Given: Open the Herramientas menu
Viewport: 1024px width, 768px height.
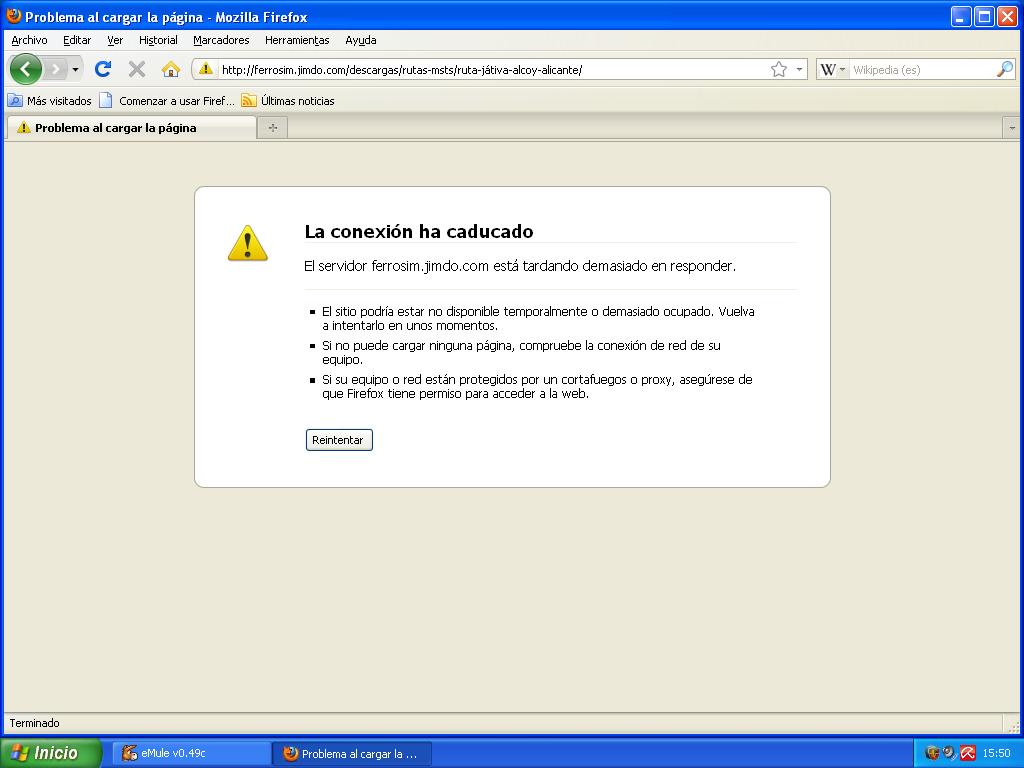Looking at the screenshot, I should tap(297, 40).
